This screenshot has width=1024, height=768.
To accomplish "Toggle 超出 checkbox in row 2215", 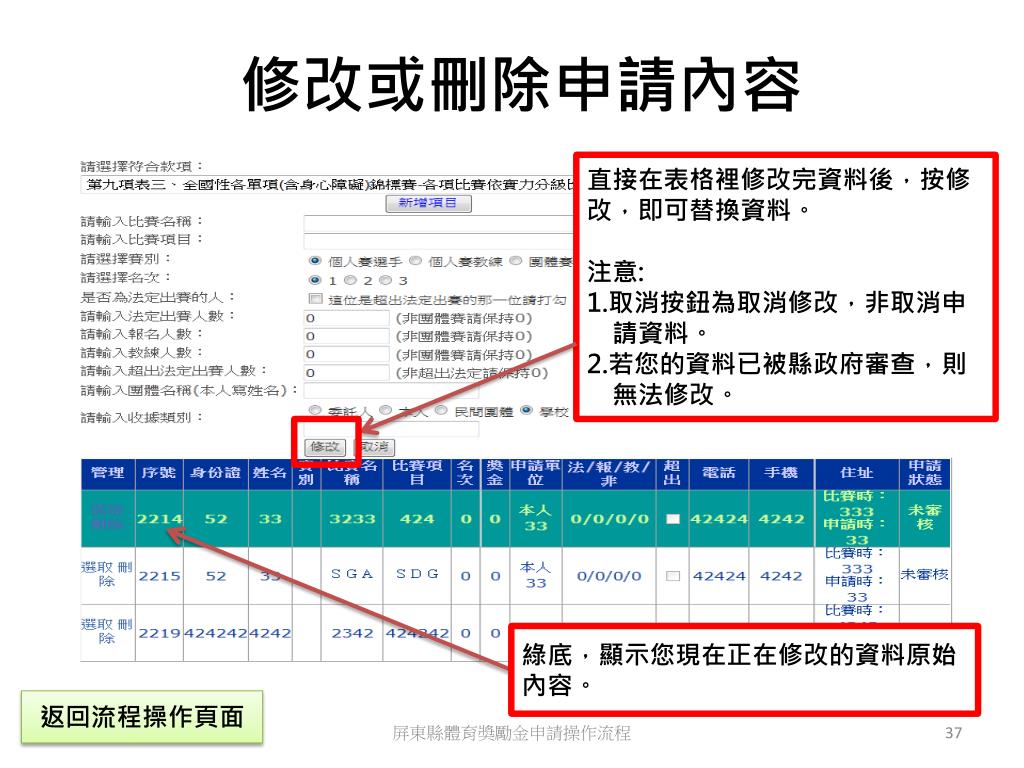I will point(673,576).
